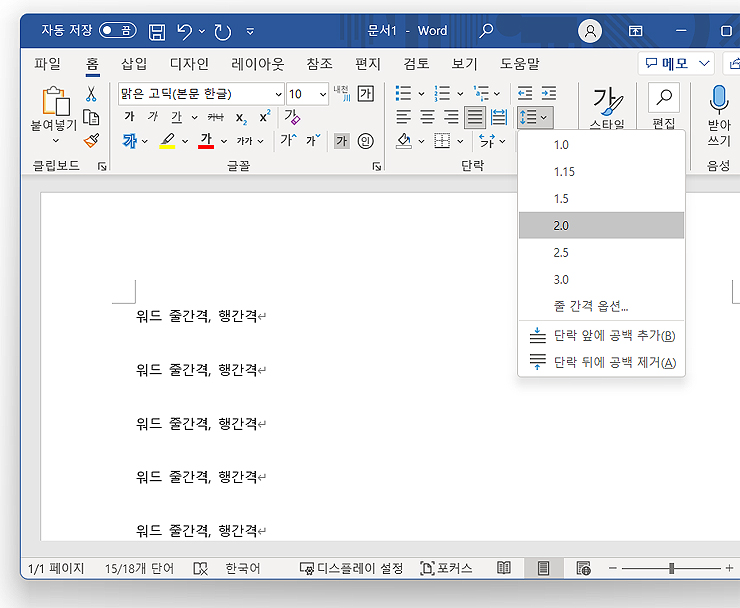
Task: Toggle bold 가 formatting
Action: click(x=129, y=116)
